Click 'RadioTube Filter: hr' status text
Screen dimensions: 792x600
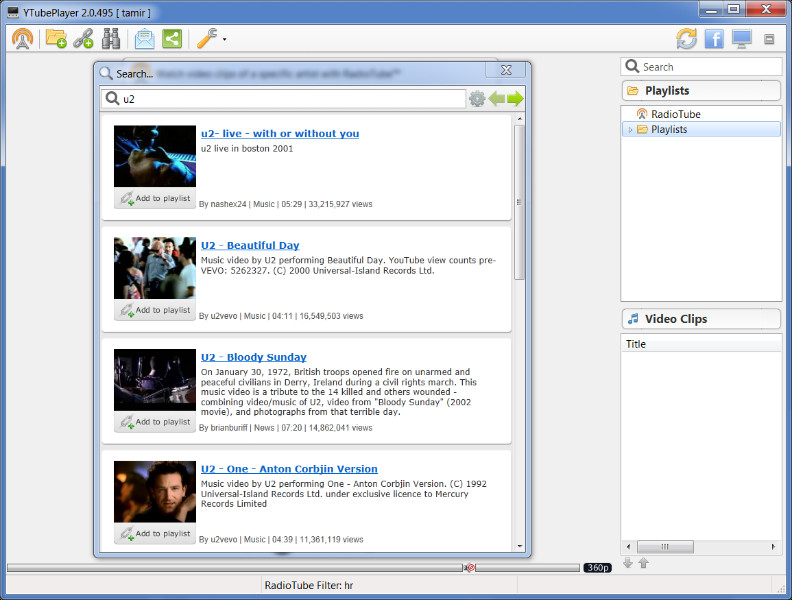coord(309,585)
